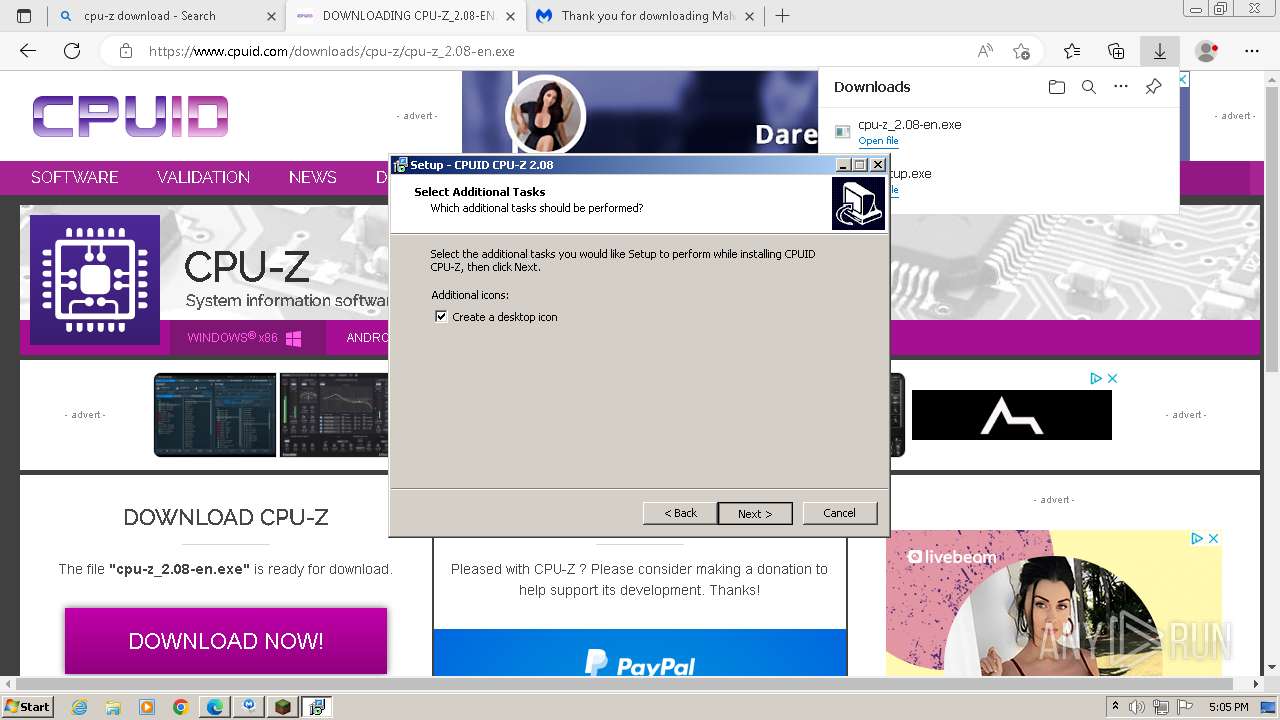This screenshot has height=720, width=1280.
Task: Open NEWS menu on CPUID site
Action: tap(313, 177)
